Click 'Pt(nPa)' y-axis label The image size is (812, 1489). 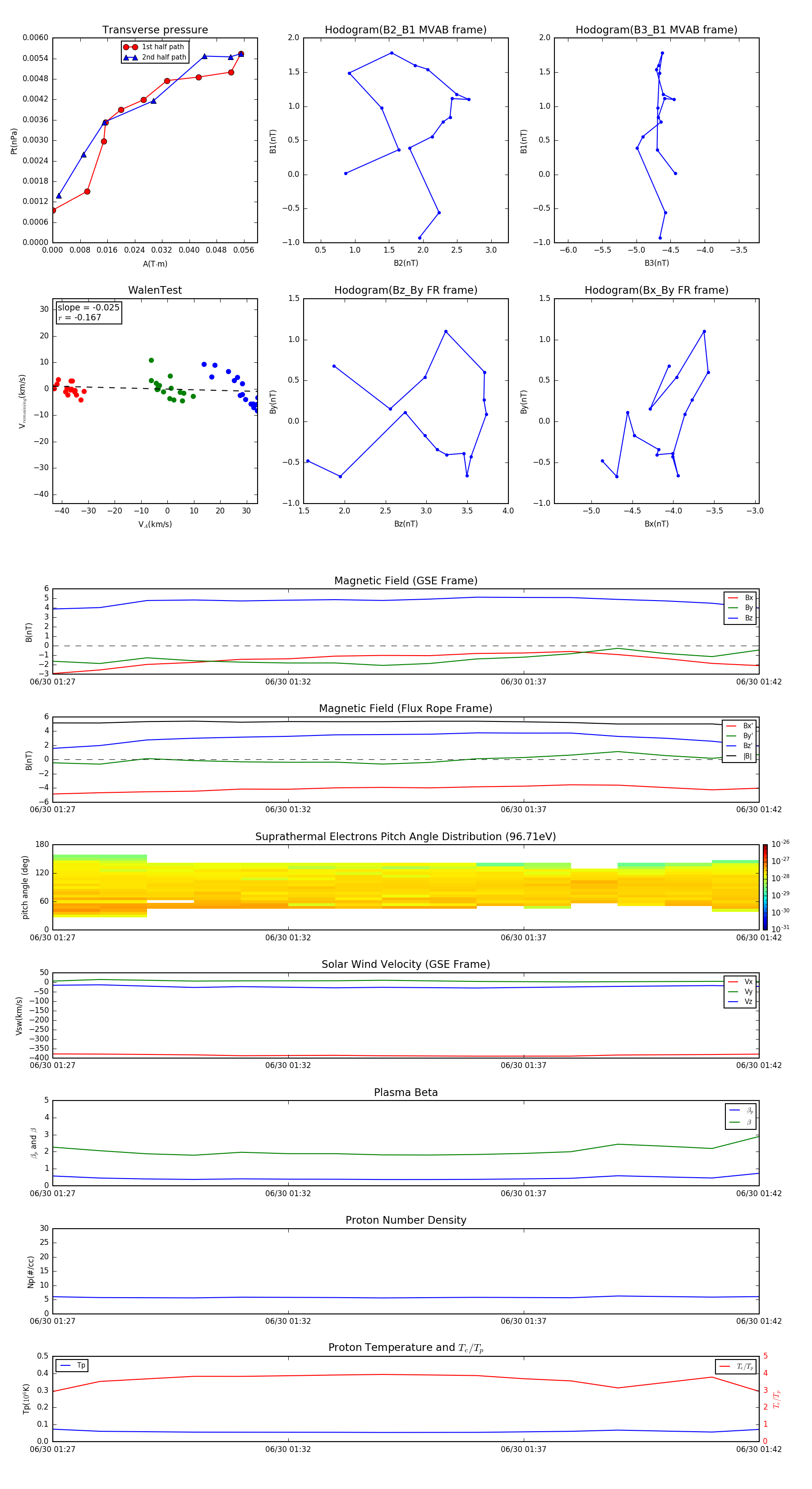coord(14,141)
